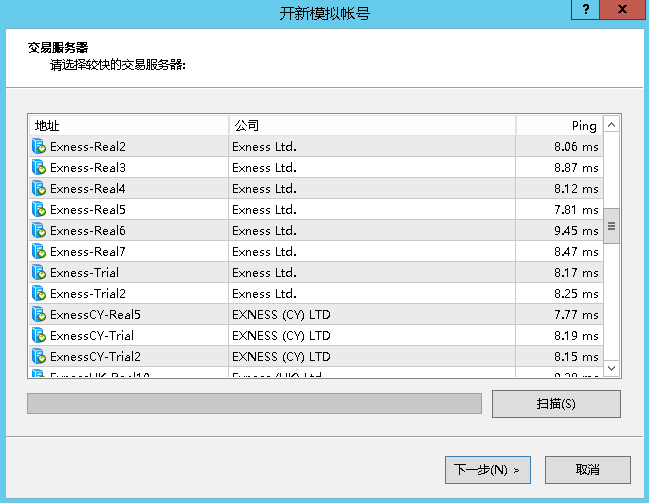Click scrollbar up arrow in server list
649x503 pixels.
point(611,124)
